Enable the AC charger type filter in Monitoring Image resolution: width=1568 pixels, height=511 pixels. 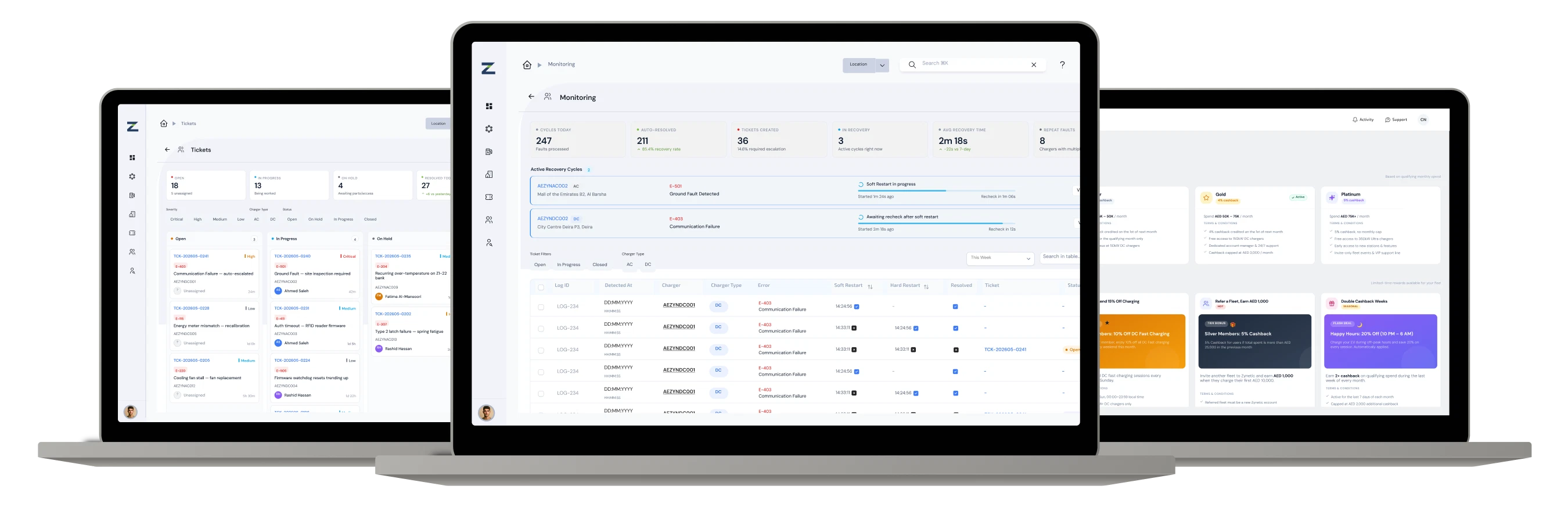pos(630,265)
